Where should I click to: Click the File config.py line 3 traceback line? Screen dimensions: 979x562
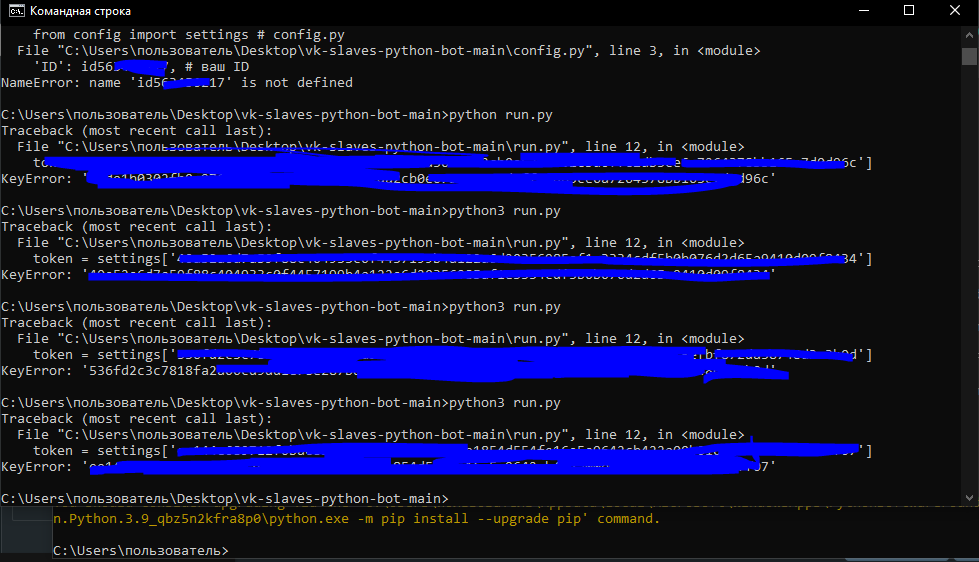click(x=388, y=51)
